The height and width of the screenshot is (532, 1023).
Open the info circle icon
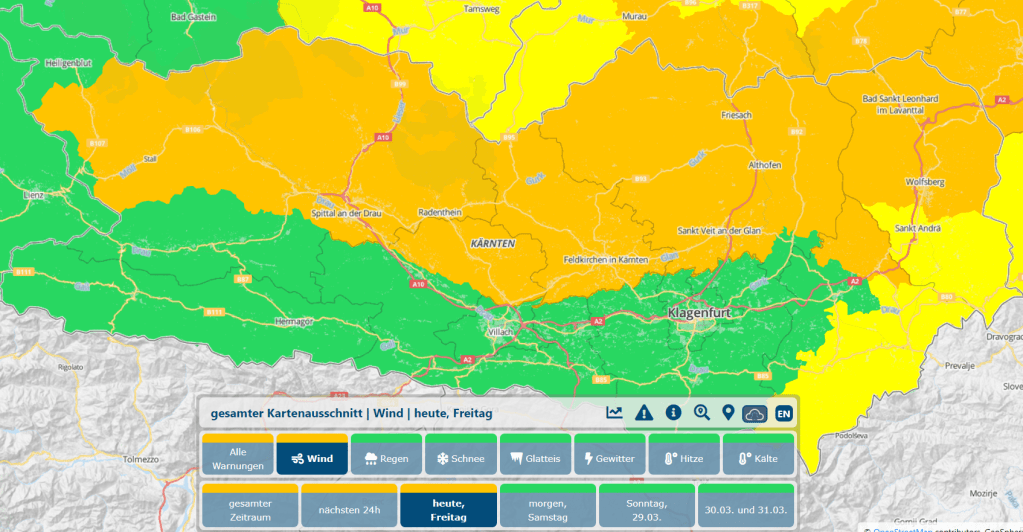pos(673,412)
